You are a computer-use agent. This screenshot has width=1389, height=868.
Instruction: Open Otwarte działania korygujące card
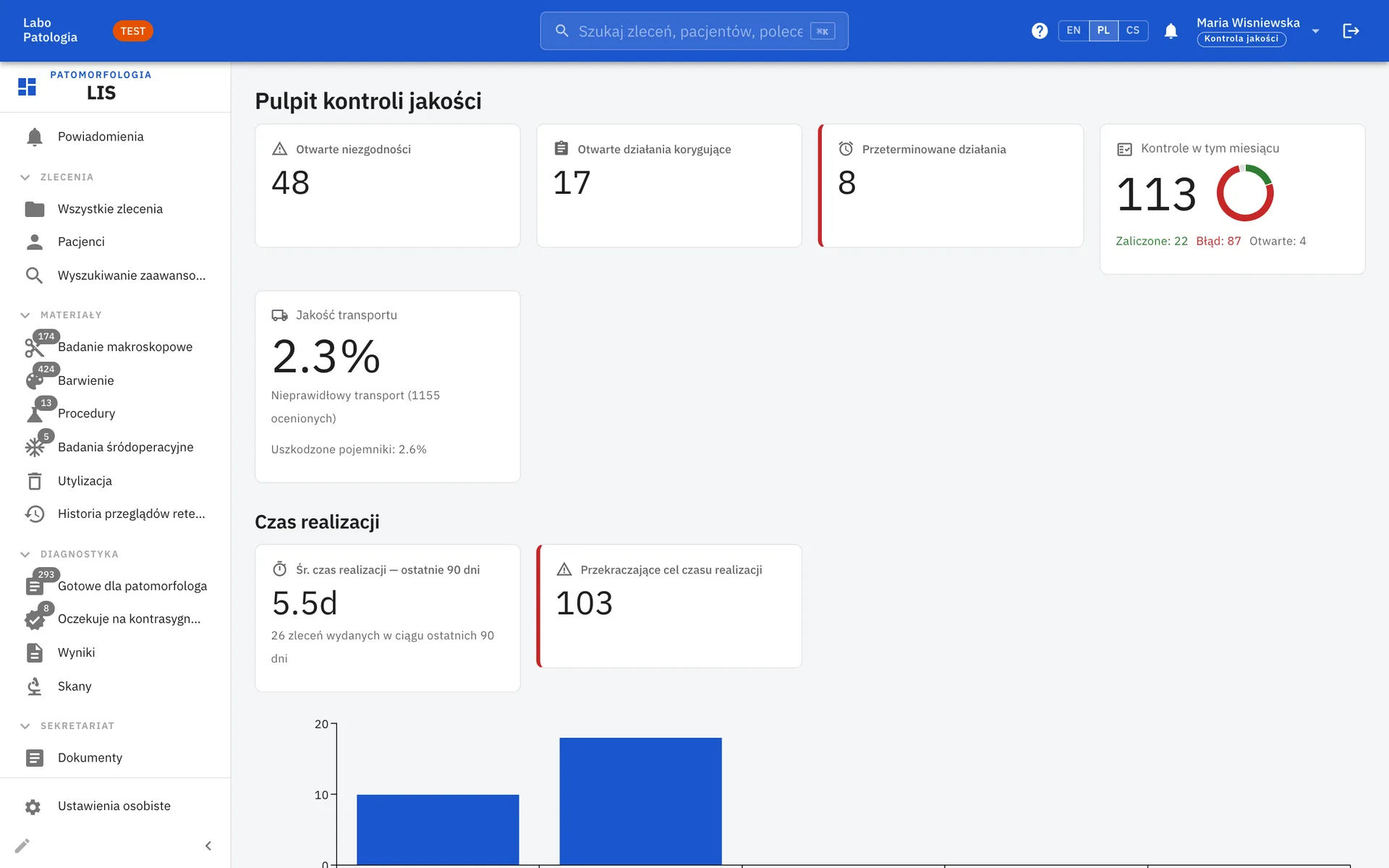(x=669, y=186)
